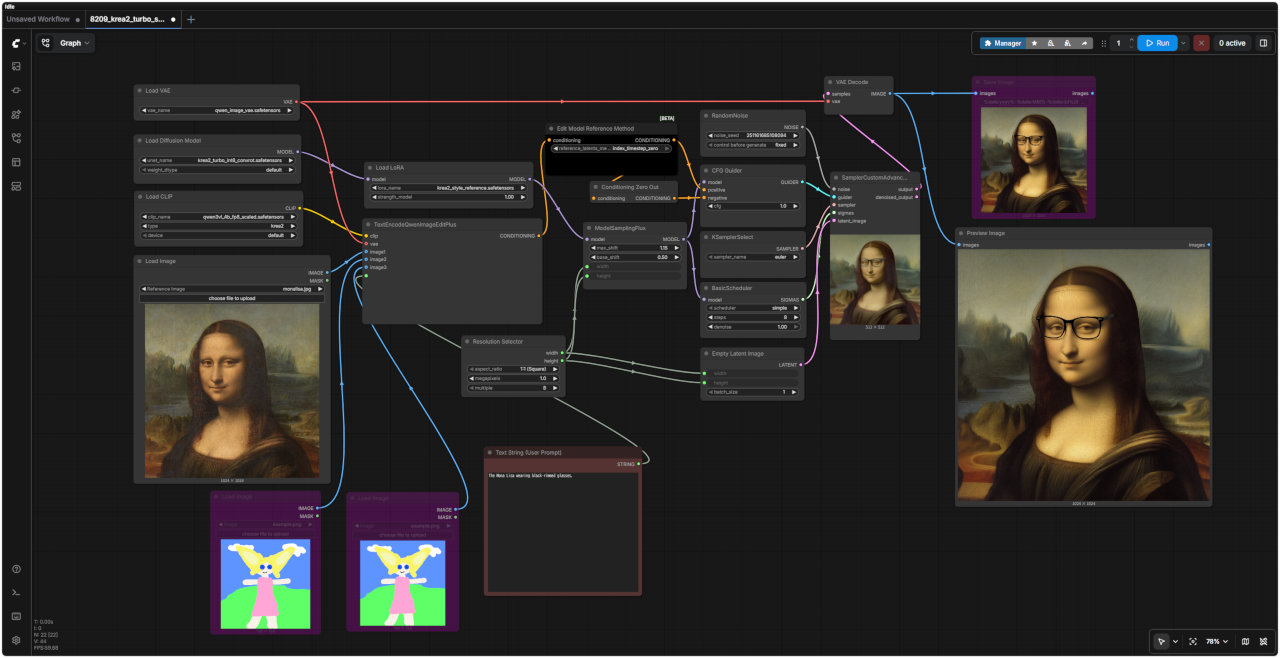Viewport: 1280px width, 658px height.
Task: Increase the queue batch count stepper
Action: (x=1132, y=40)
